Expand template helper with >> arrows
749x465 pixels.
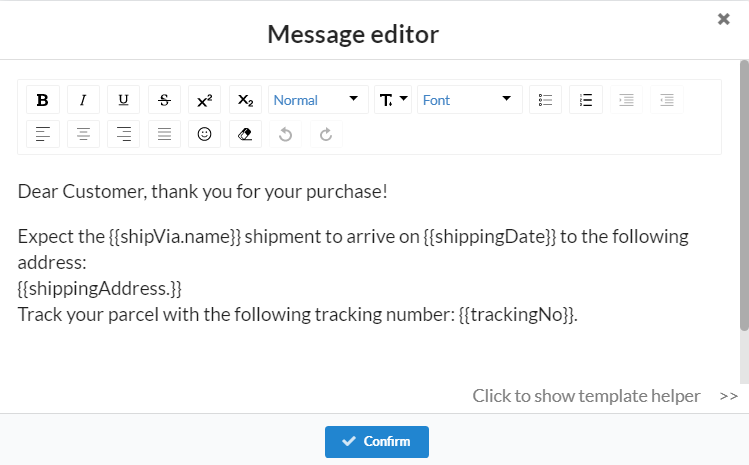coord(728,396)
